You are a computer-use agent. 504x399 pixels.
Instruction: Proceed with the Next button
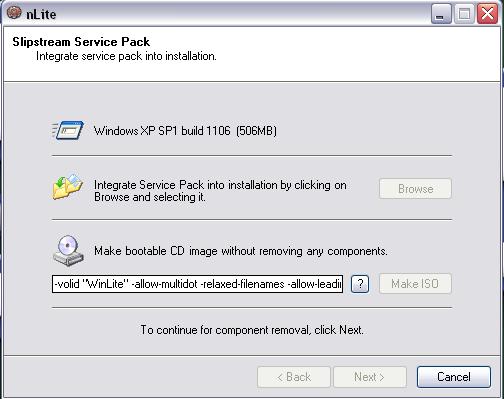370,377
